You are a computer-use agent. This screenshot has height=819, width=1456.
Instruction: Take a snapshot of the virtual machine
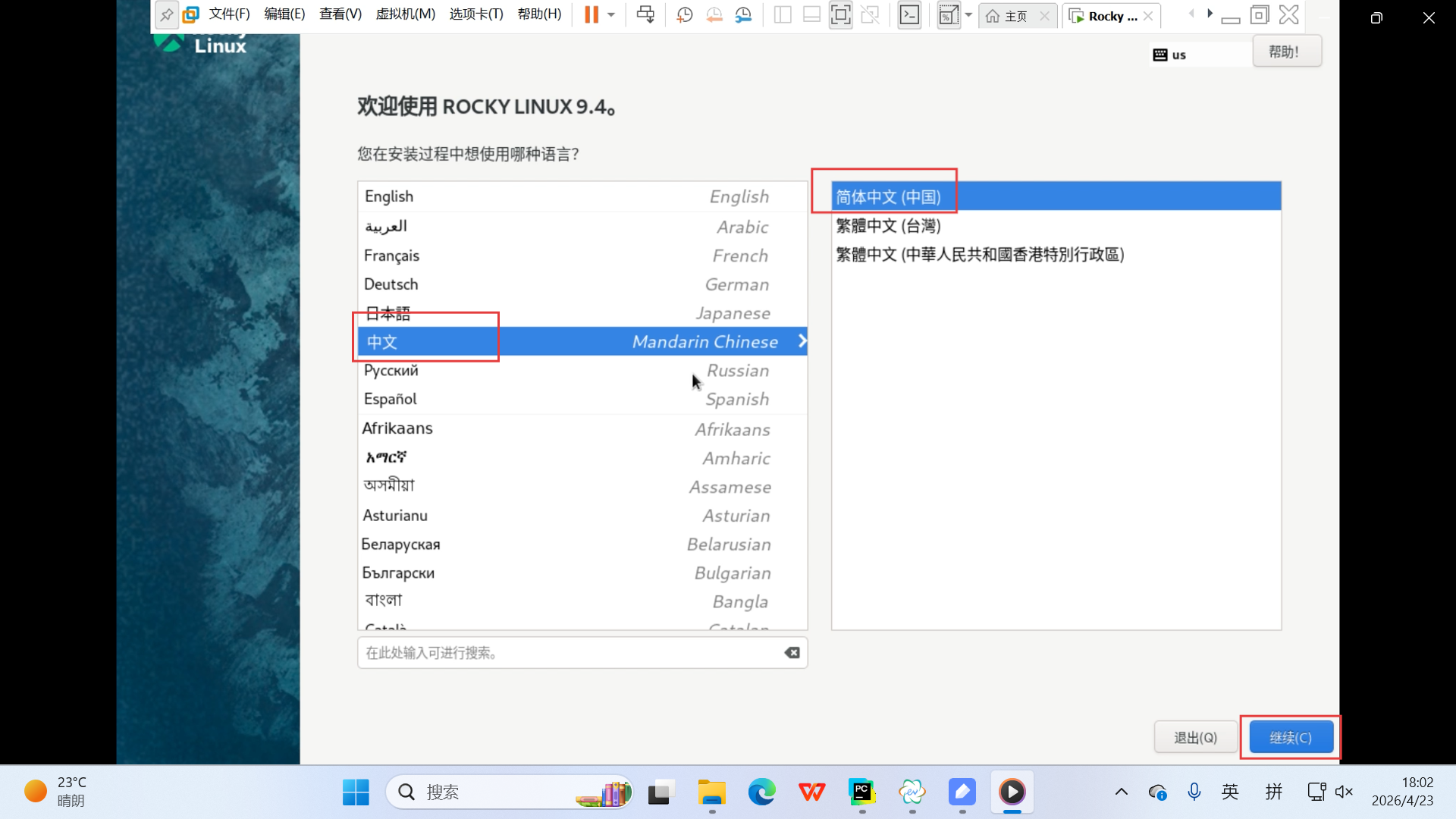[x=684, y=14]
